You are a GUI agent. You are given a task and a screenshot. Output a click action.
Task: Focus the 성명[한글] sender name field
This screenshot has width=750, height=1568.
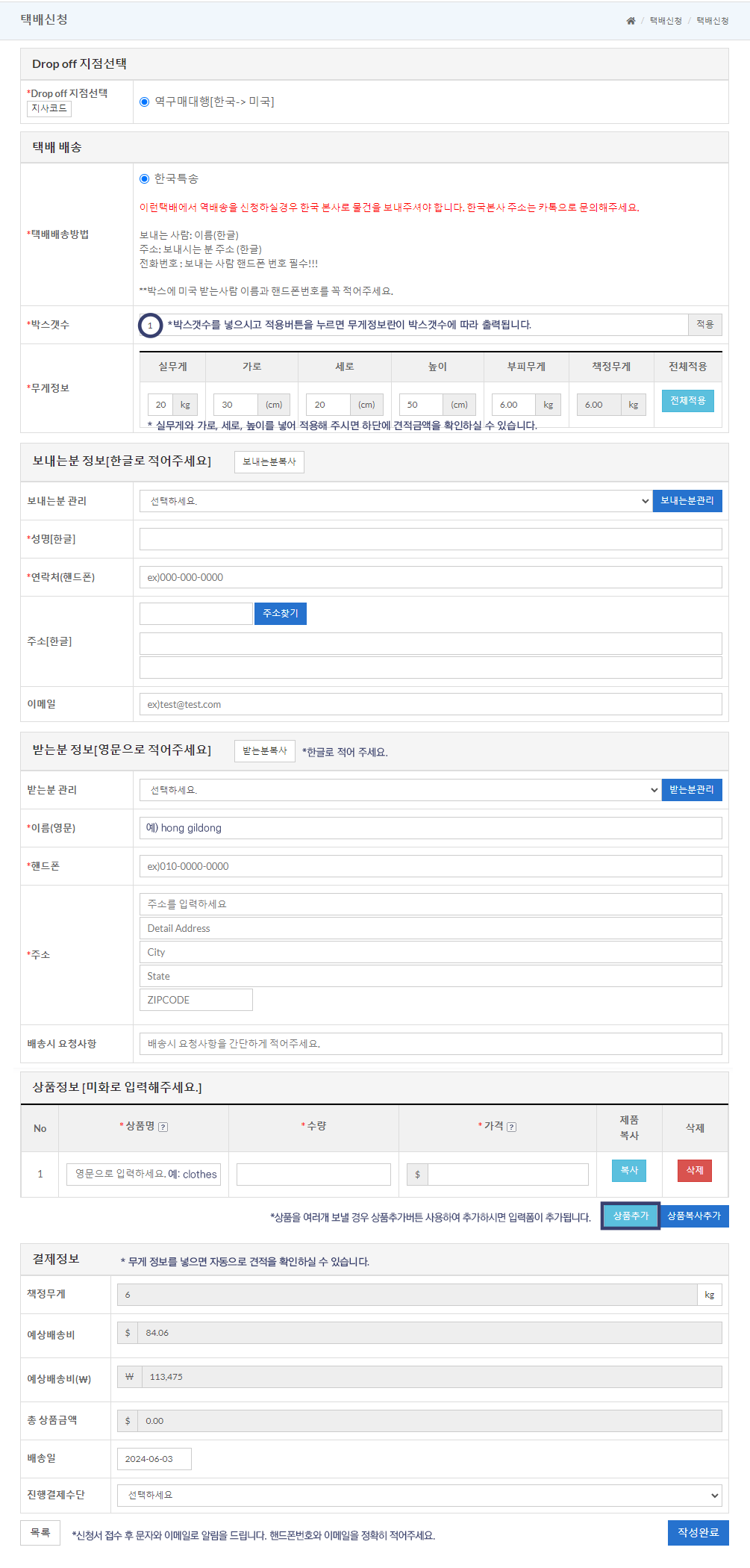pyautogui.click(x=431, y=539)
